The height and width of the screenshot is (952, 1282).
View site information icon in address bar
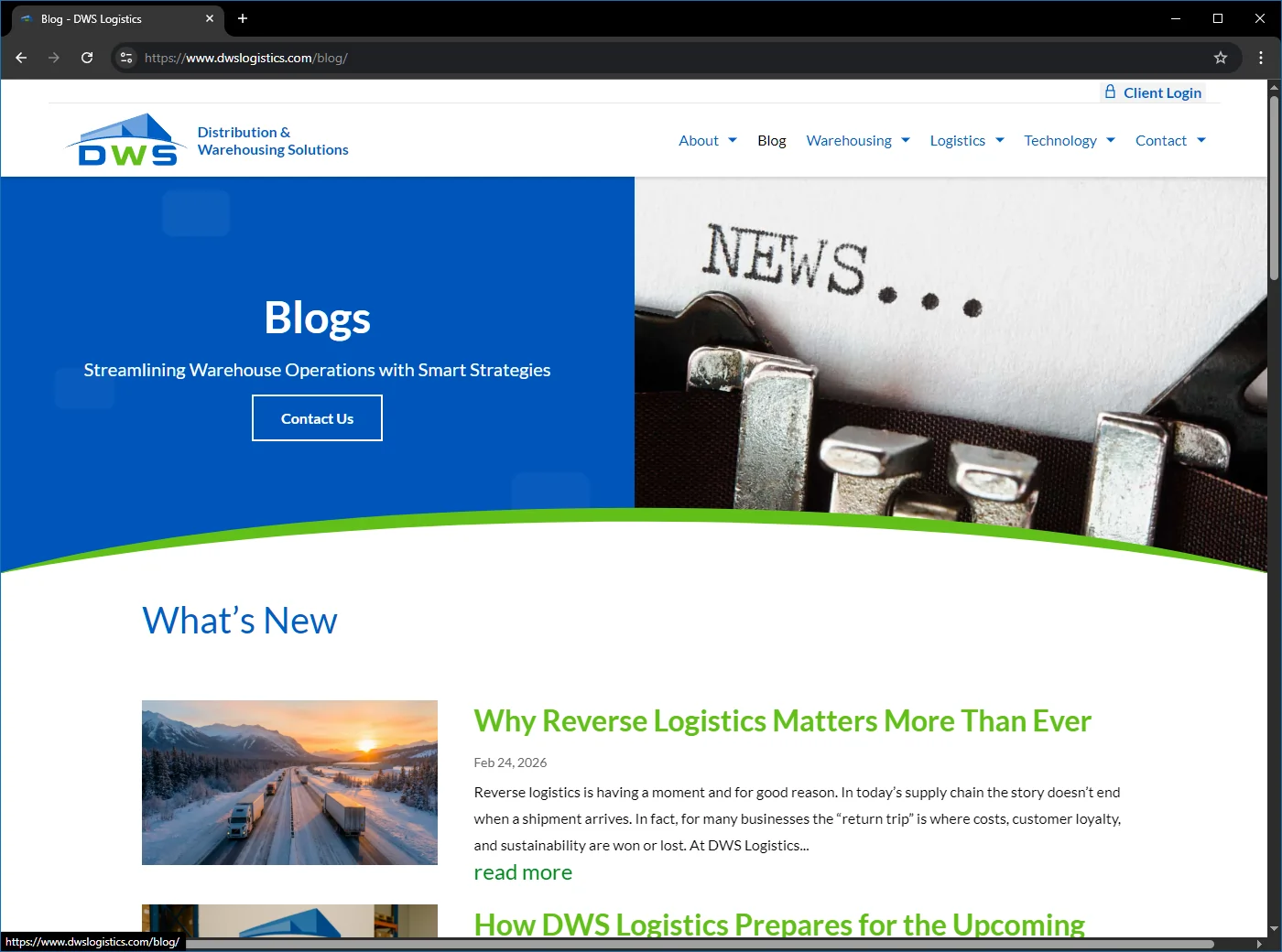tap(126, 58)
